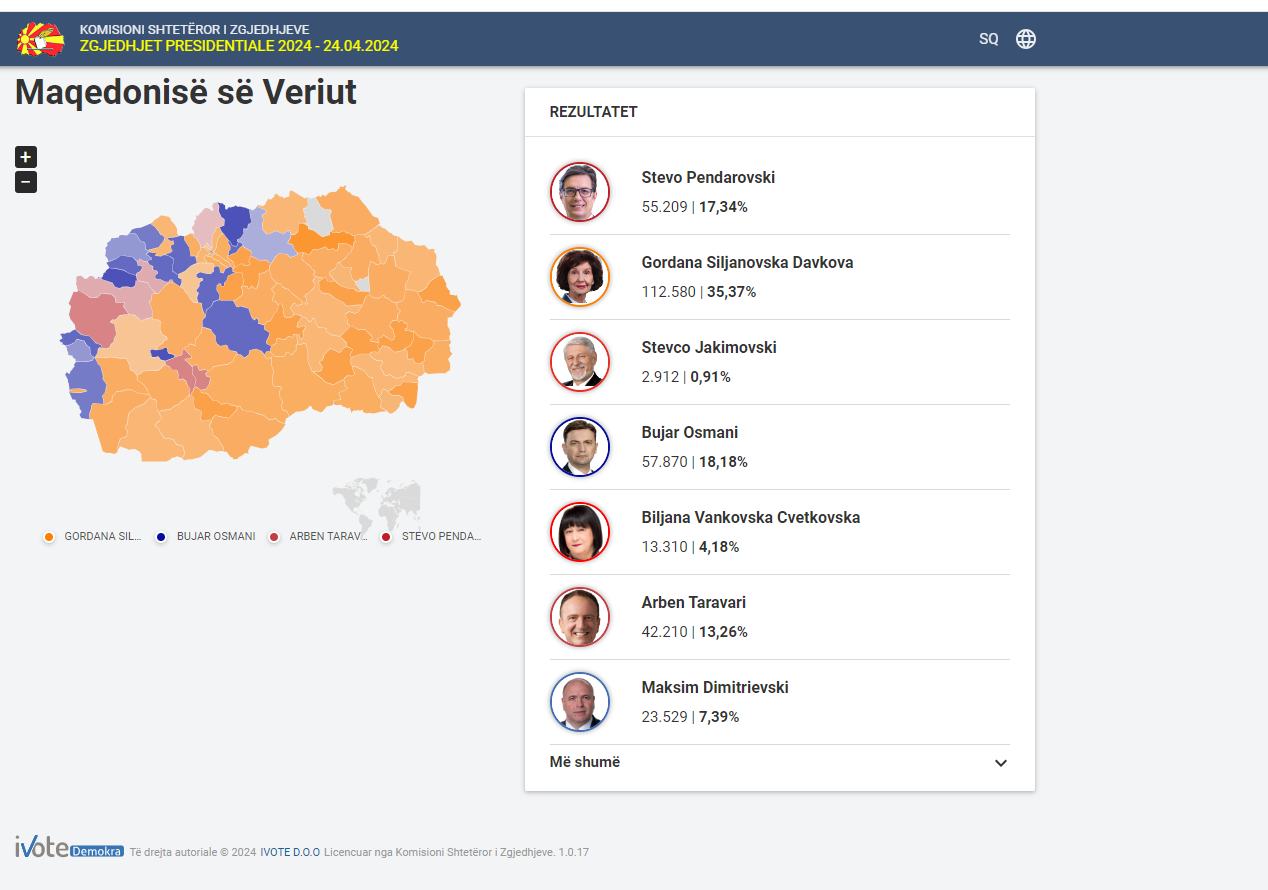This screenshot has width=1268, height=890.
Task: Click the chevron next to Më shumë
Action: click(x=1001, y=763)
